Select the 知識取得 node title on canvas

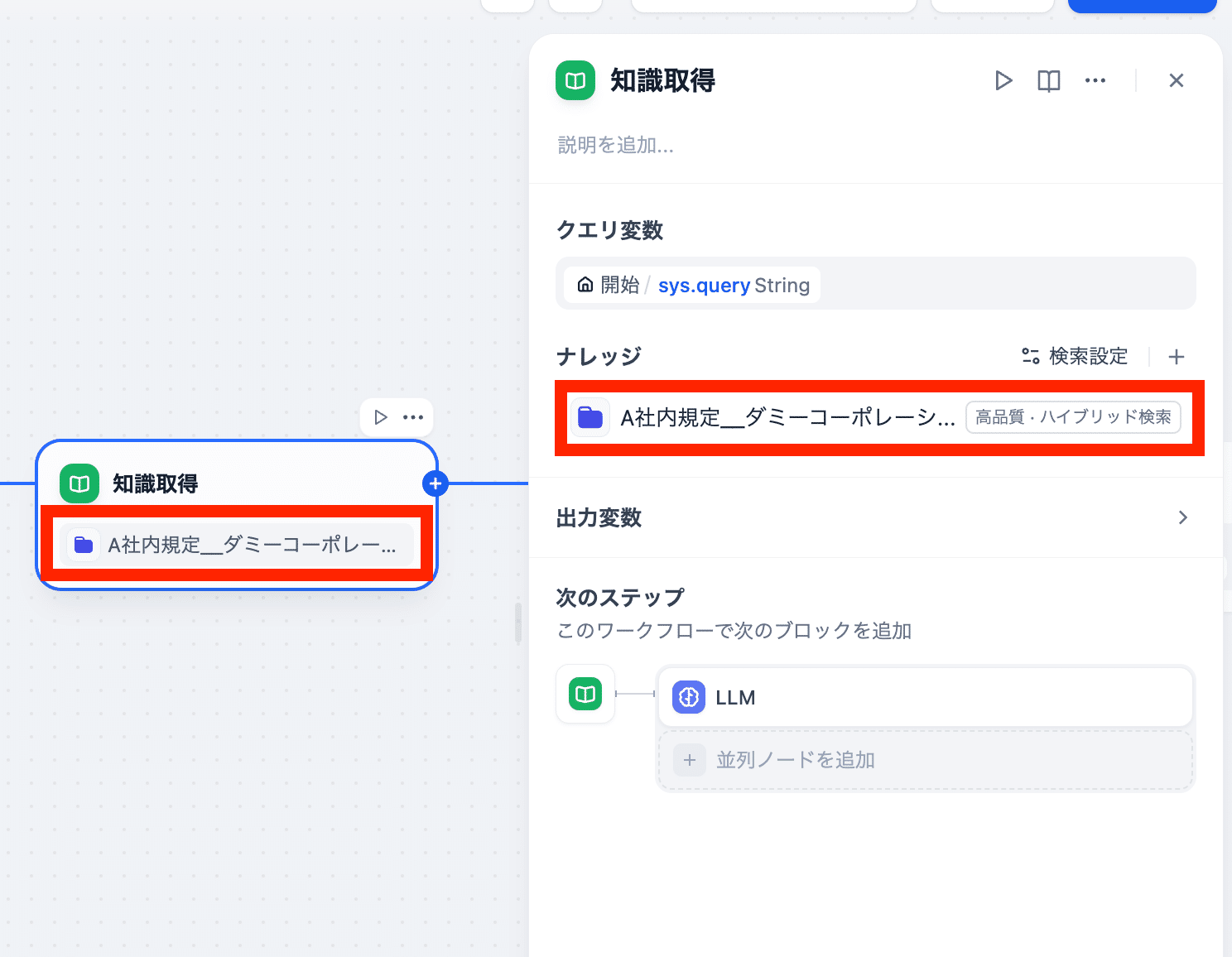coord(156,483)
